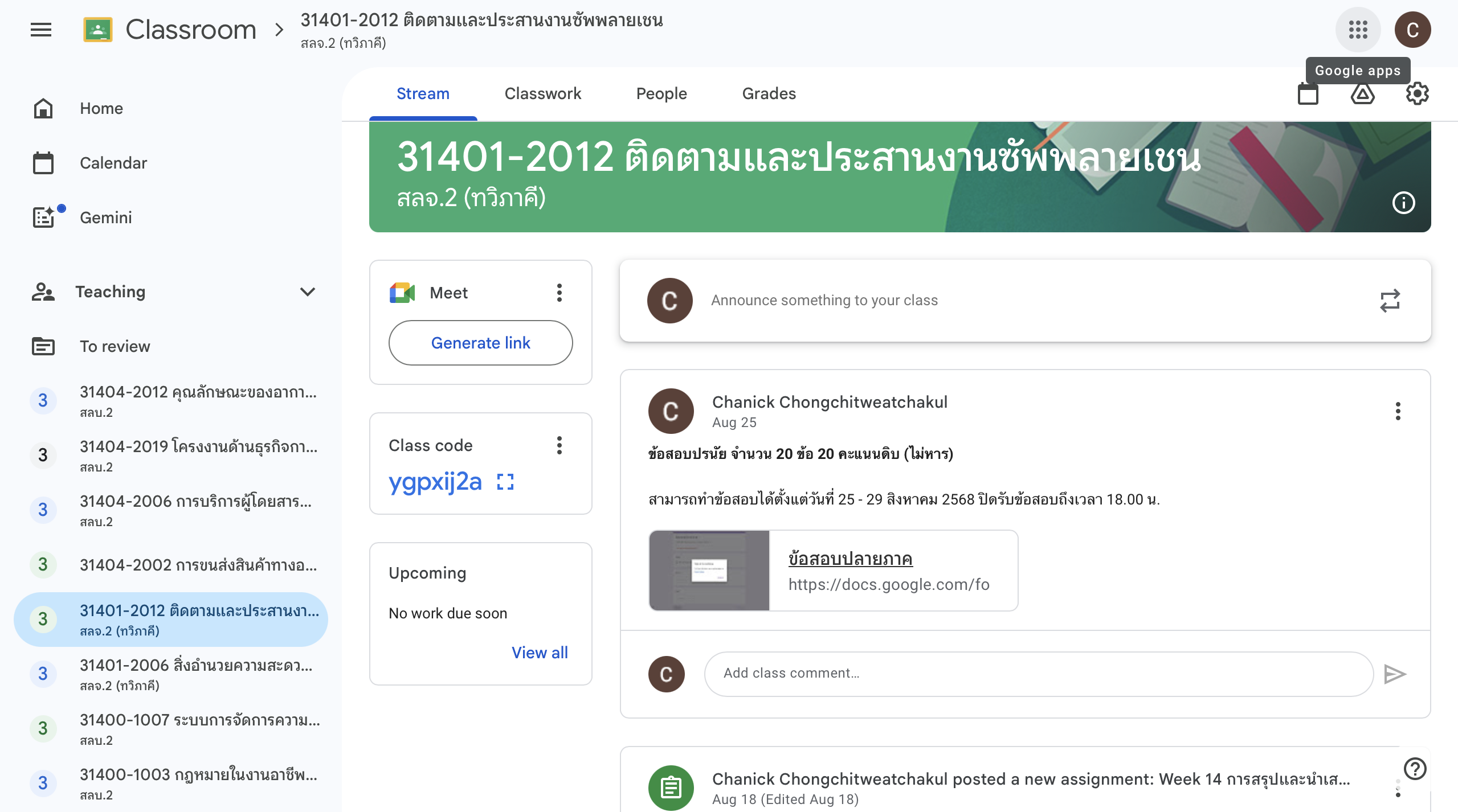Click the Week 14 assignment icon
The height and width of the screenshot is (812, 1458).
671,788
